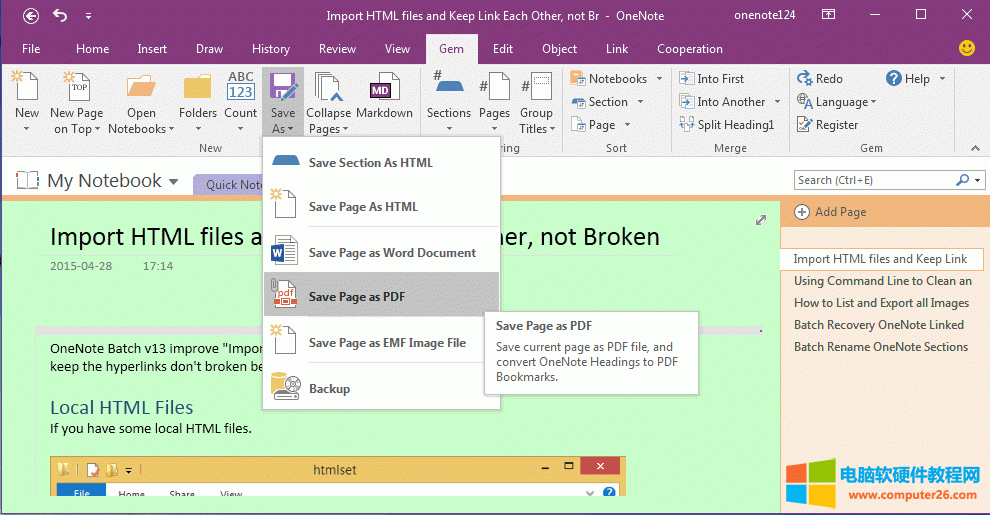Click the Pages numbering icon
The height and width of the screenshot is (515, 990).
click(494, 86)
